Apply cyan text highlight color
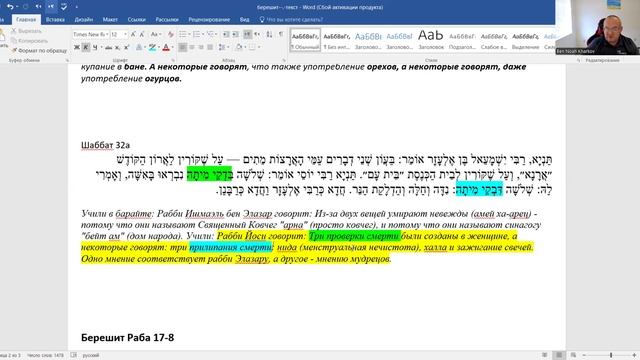The width and height of the screenshot is (640, 360). [x=152, y=47]
